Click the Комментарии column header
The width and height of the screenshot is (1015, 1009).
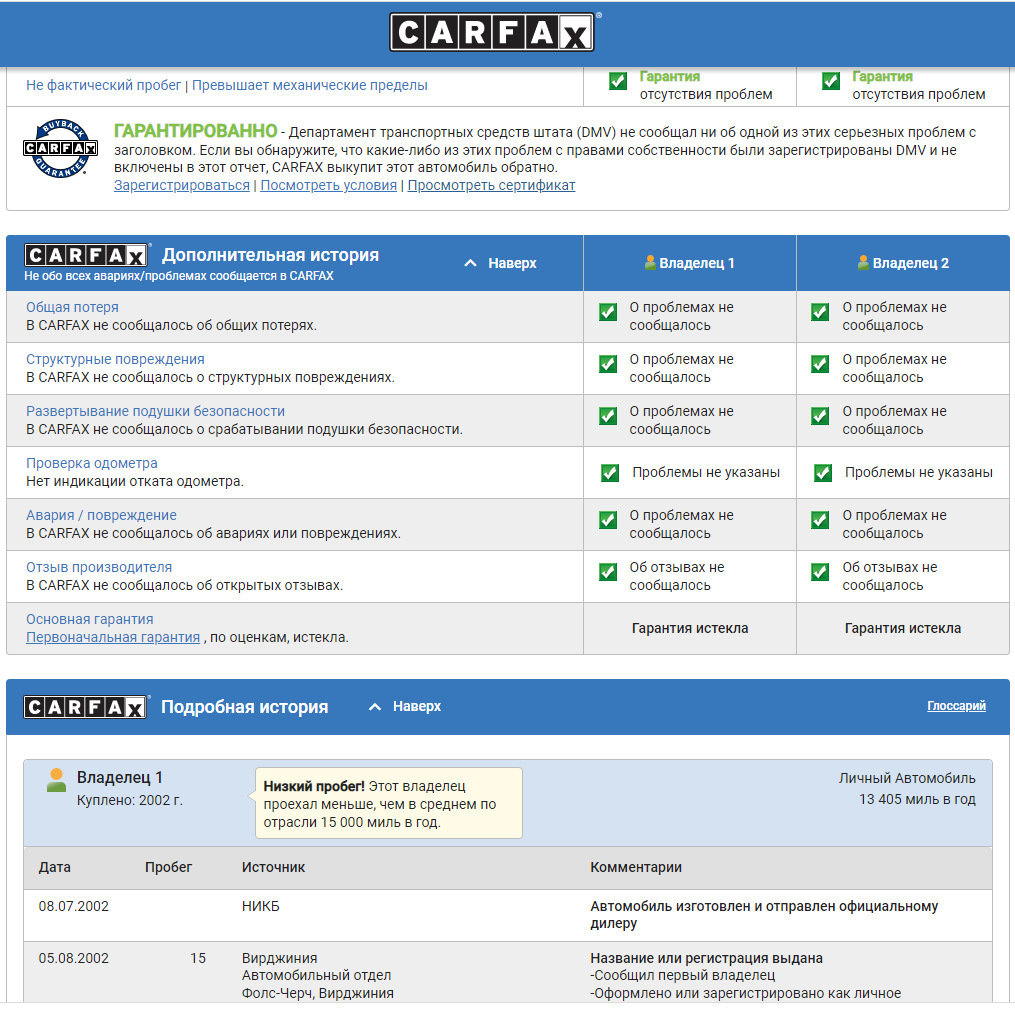[636, 867]
